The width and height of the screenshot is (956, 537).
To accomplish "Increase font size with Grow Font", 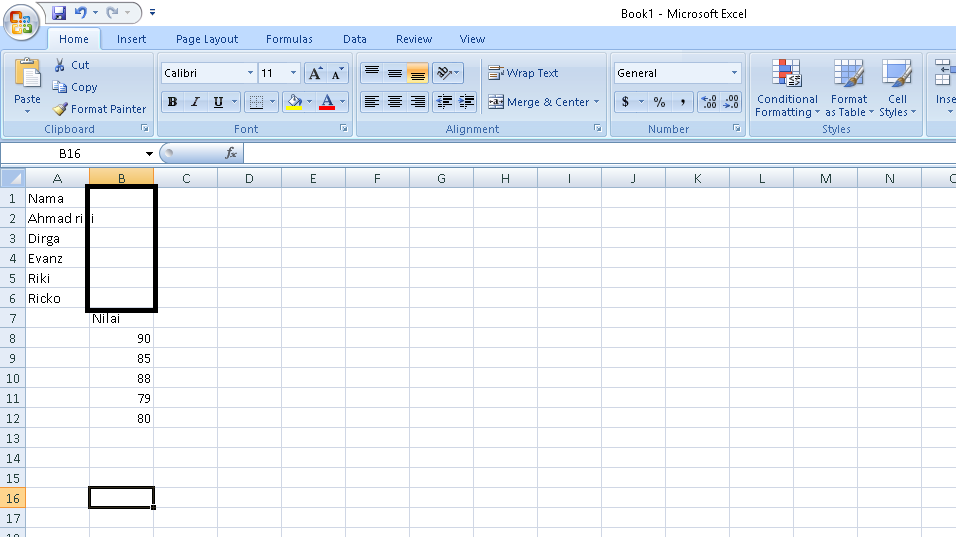I will tap(315, 73).
